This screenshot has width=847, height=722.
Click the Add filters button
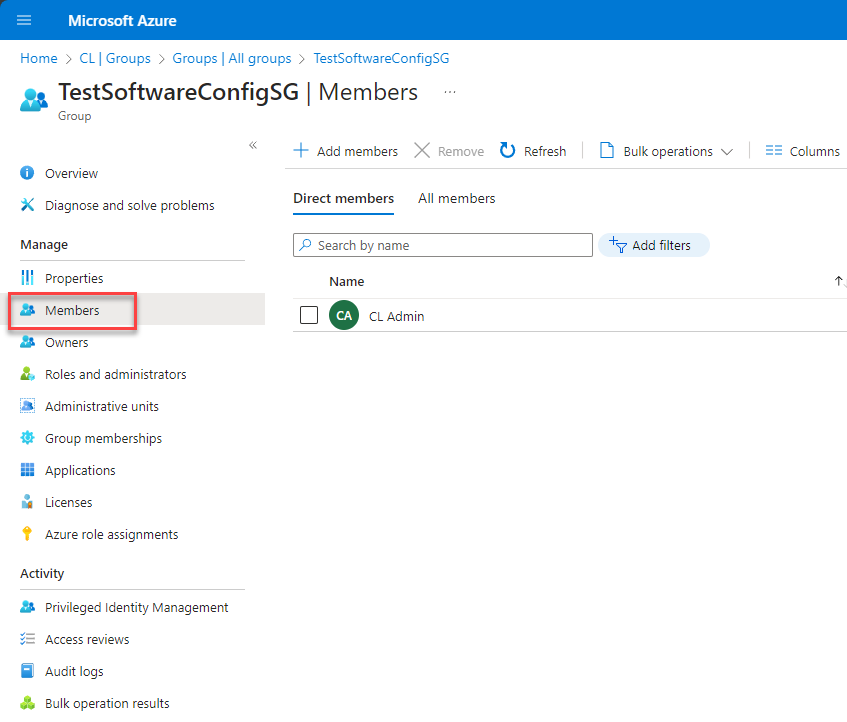click(653, 245)
